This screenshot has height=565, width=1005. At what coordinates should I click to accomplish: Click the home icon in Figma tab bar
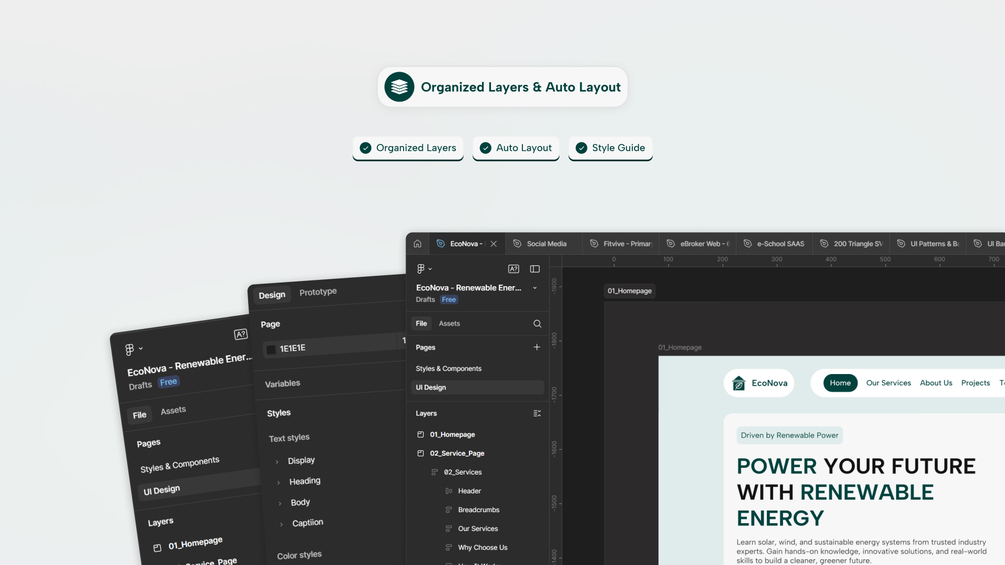[x=417, y=243]
